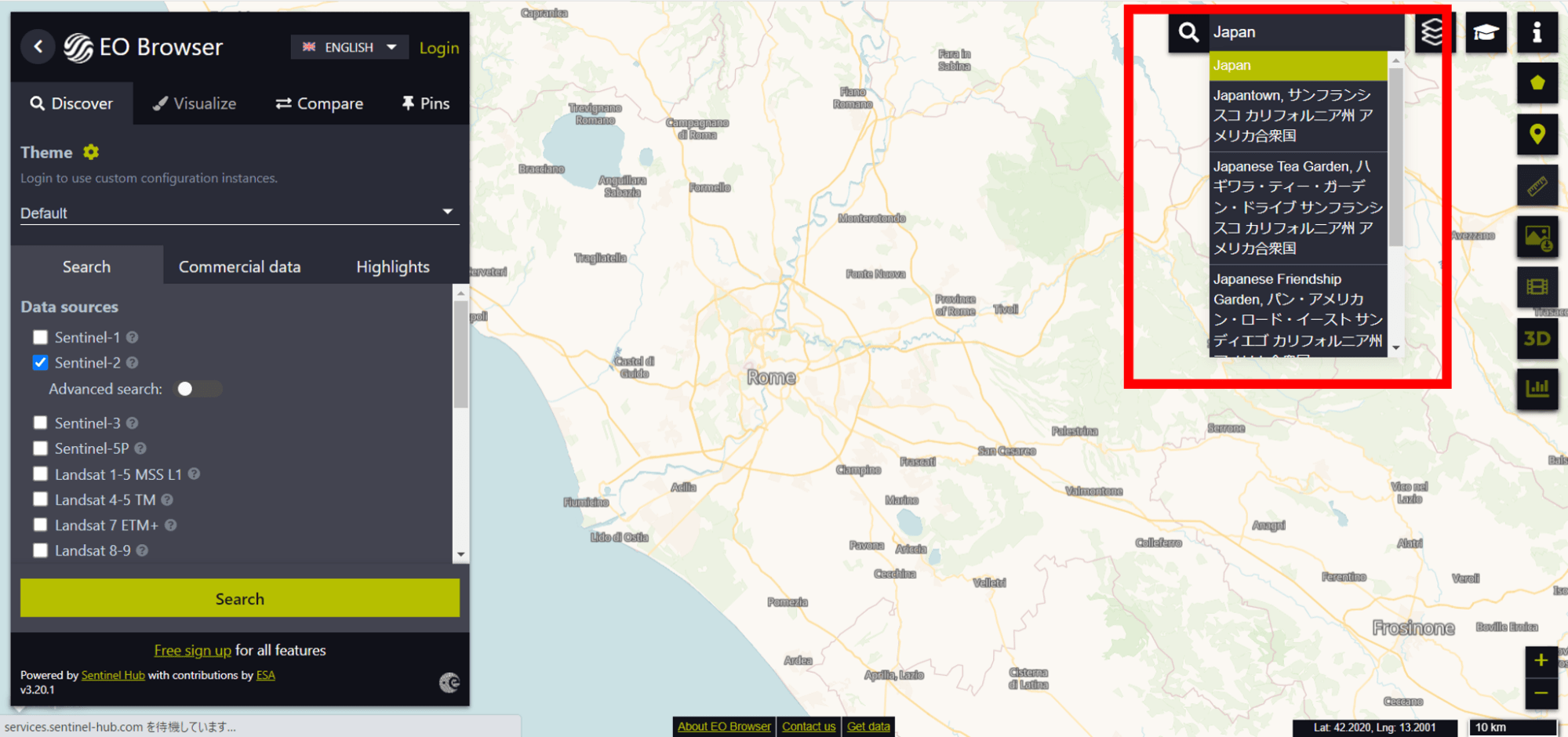Click the place search field containing Japan
Viewport: 1568px width, 737px height.
click(1306, 33)
